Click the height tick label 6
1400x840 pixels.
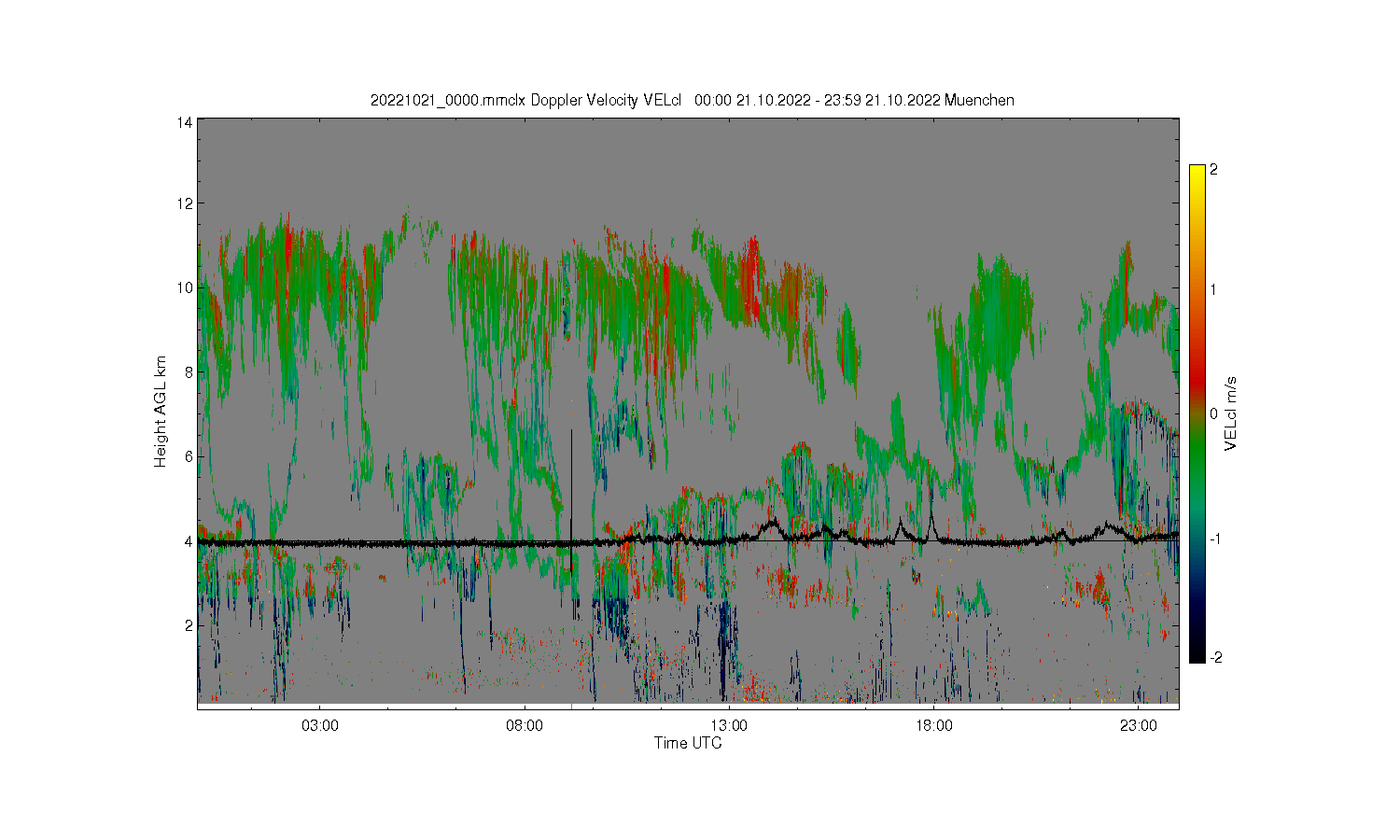coord(189,456)
